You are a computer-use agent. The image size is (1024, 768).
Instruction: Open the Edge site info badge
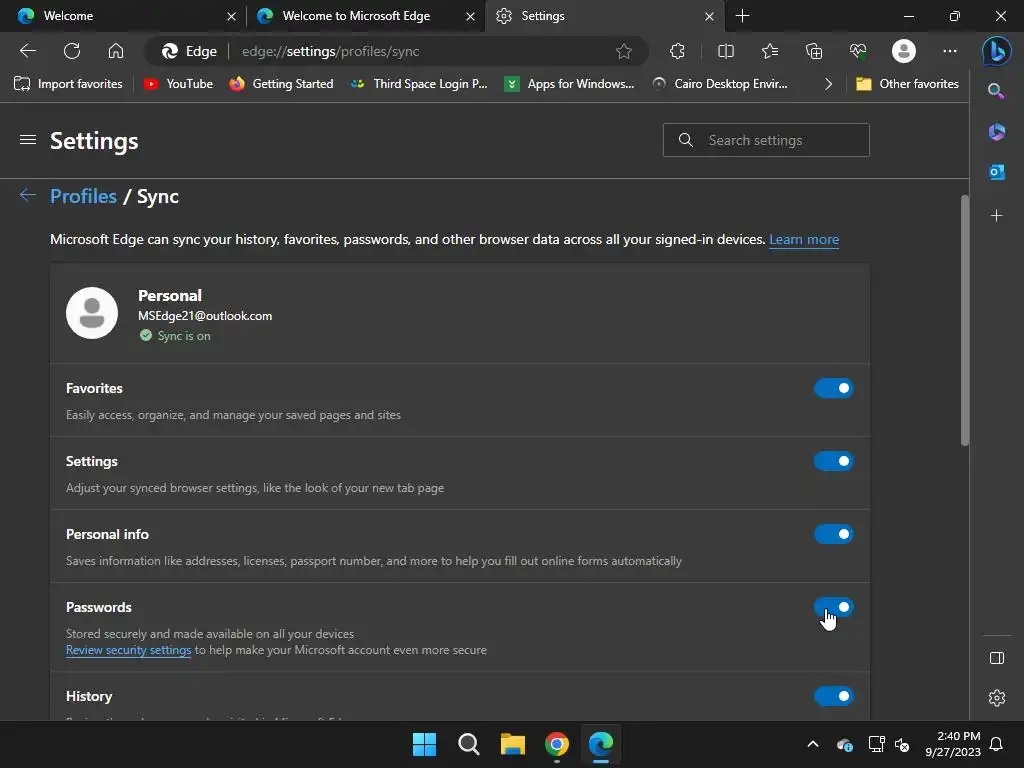pos(189,51)
